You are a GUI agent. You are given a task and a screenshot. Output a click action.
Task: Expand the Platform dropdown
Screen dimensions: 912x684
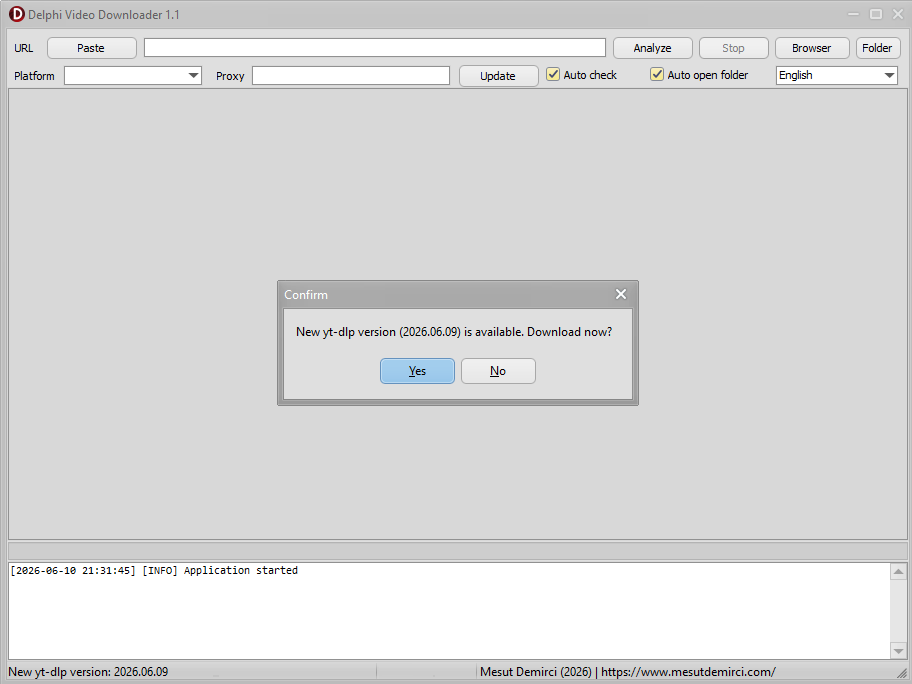tap(193, 76)
